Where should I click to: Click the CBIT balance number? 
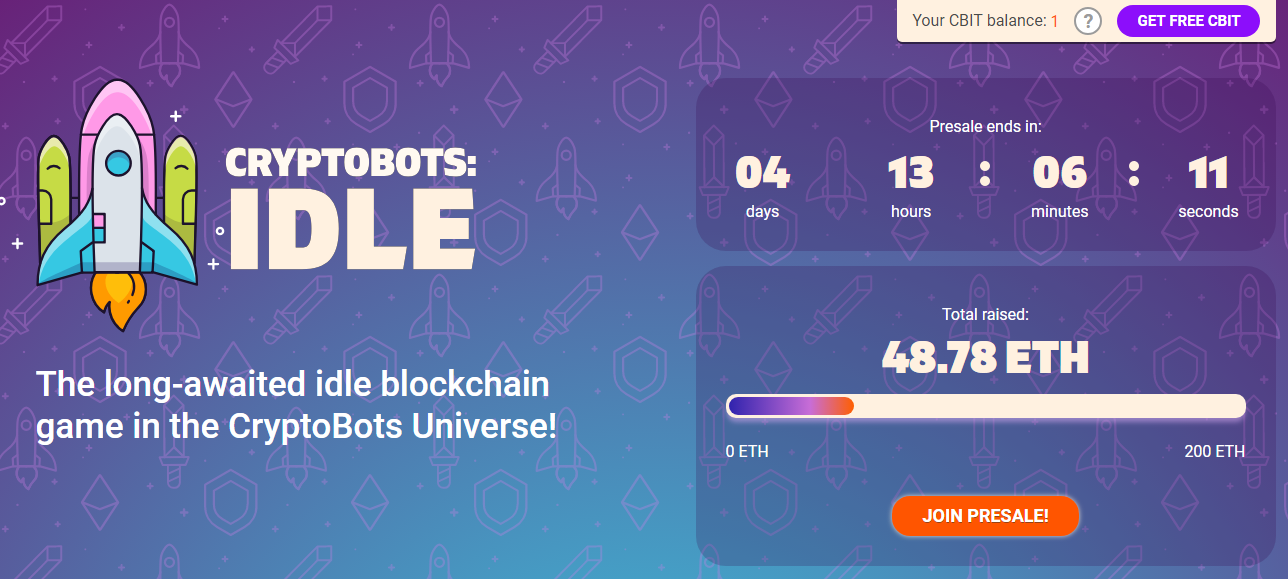1054,21
